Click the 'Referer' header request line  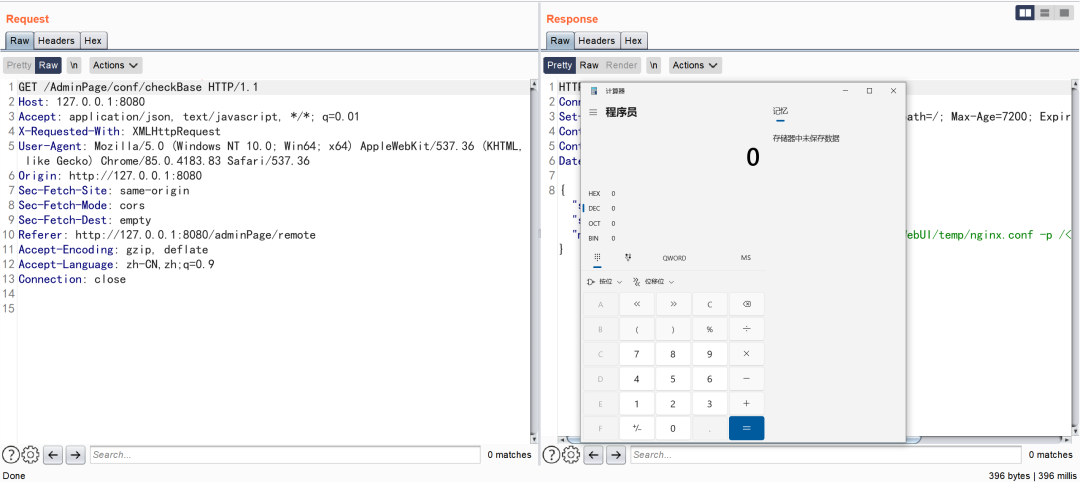pyautogui.click(x=167, y=235)
